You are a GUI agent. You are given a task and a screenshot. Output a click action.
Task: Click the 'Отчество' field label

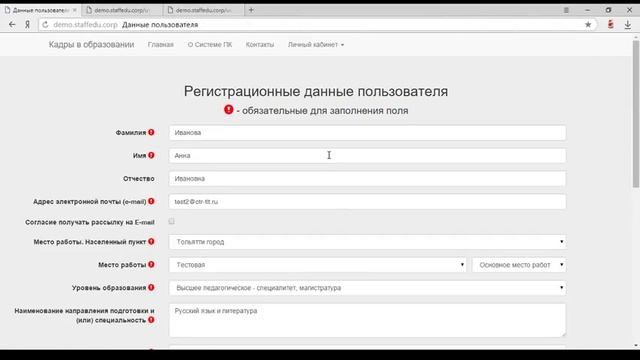click(x=139, y=178)
